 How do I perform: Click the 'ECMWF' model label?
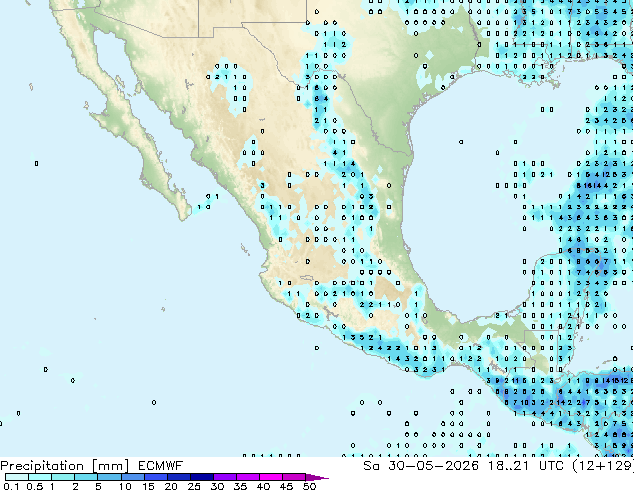point(160,466)
